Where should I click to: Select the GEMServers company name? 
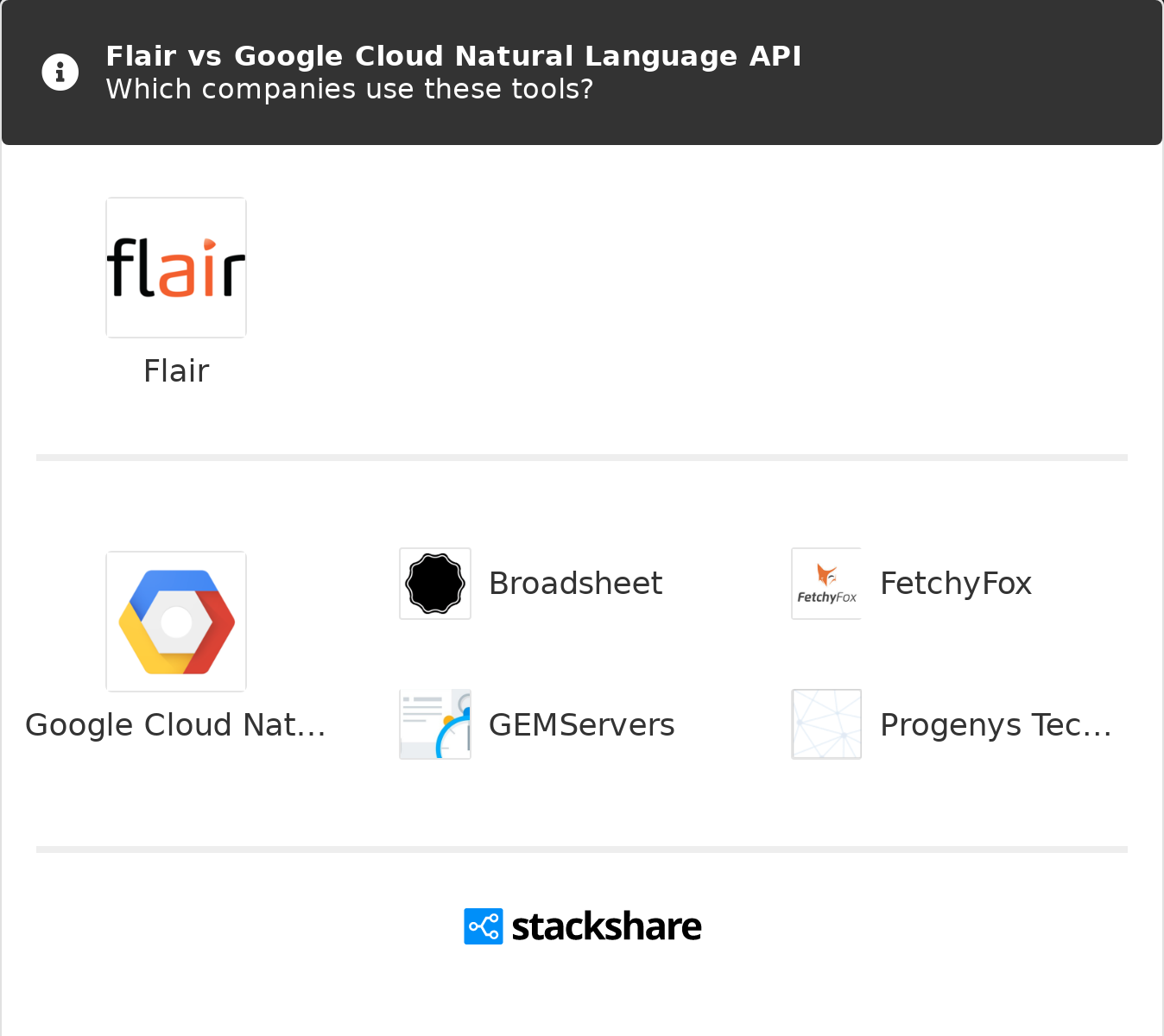pyautogui.click(x=581, y=725)
